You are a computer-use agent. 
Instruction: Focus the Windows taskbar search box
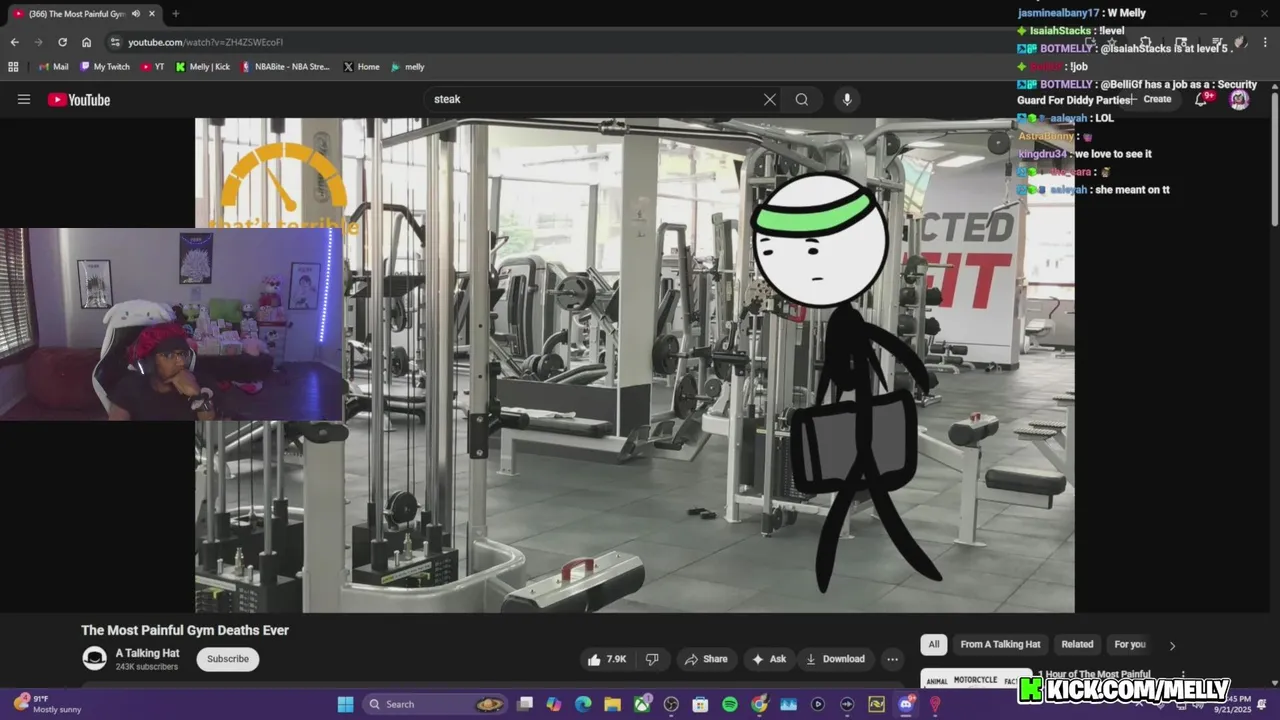click(x=435, y=704)
